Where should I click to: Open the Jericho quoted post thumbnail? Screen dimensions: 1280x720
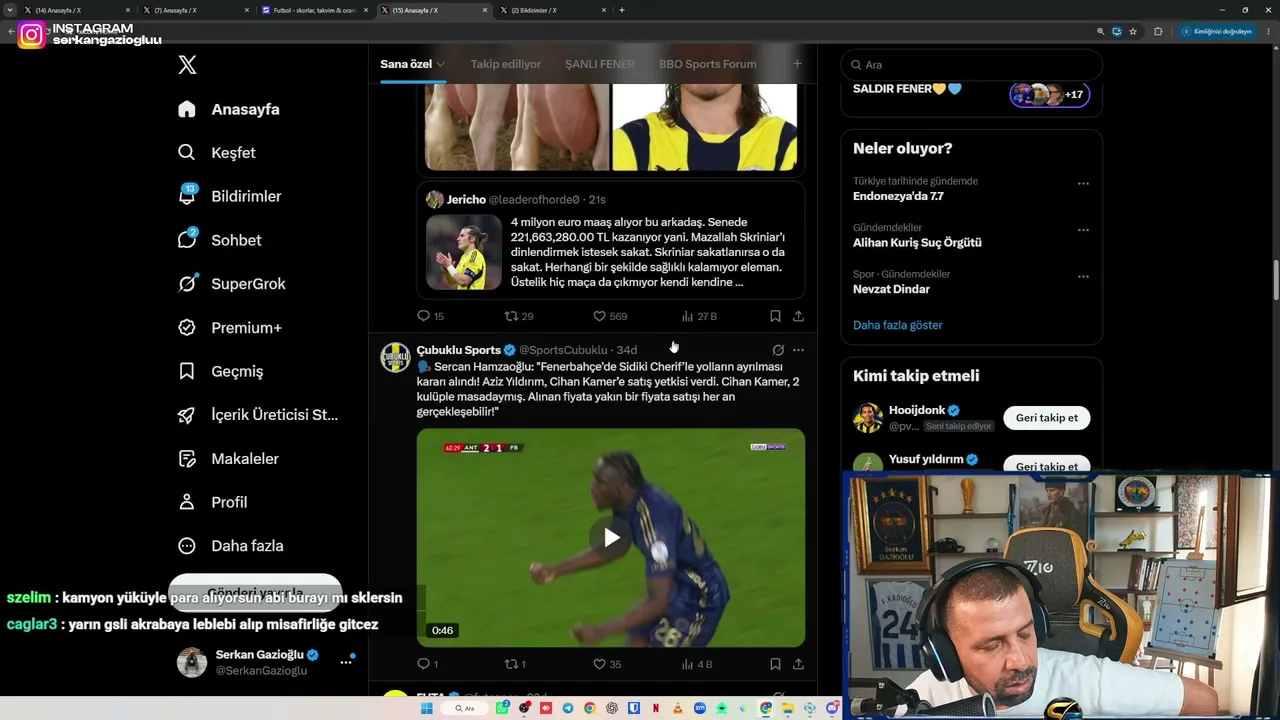pos(464,252)
